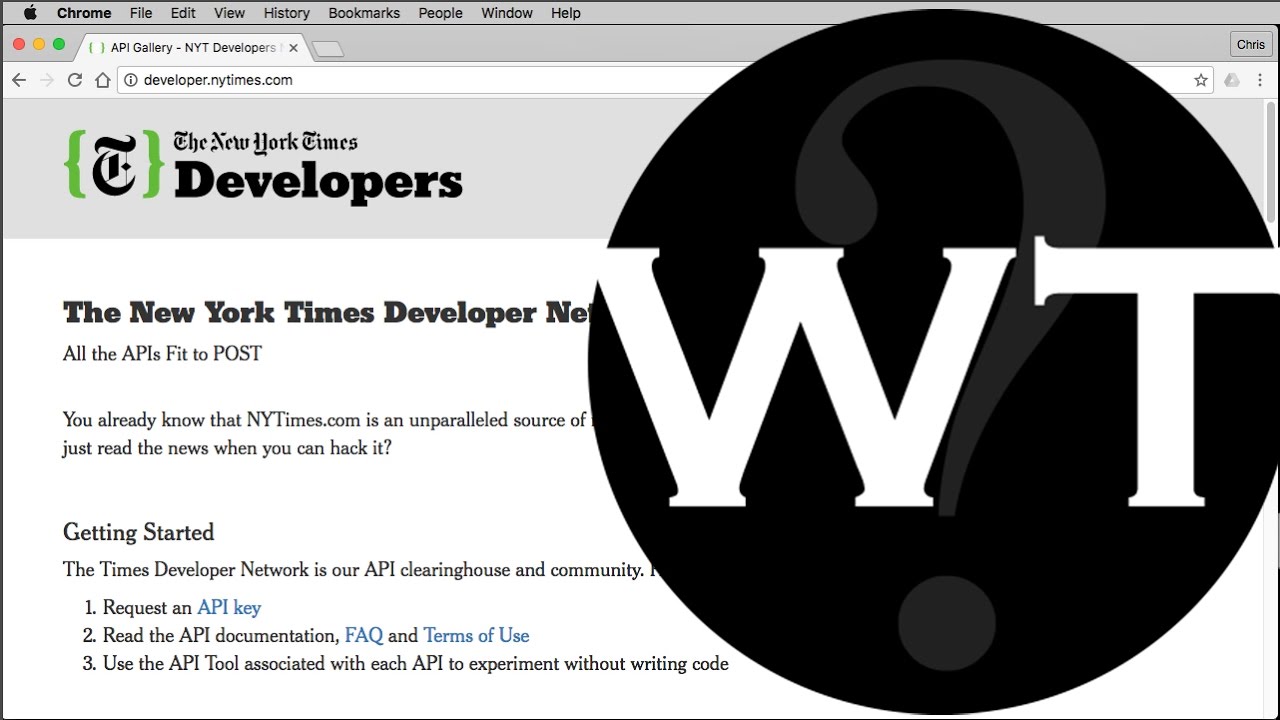Click the Getting Started heading
The width and height of the screenshot is (1280, 720).
139,532
